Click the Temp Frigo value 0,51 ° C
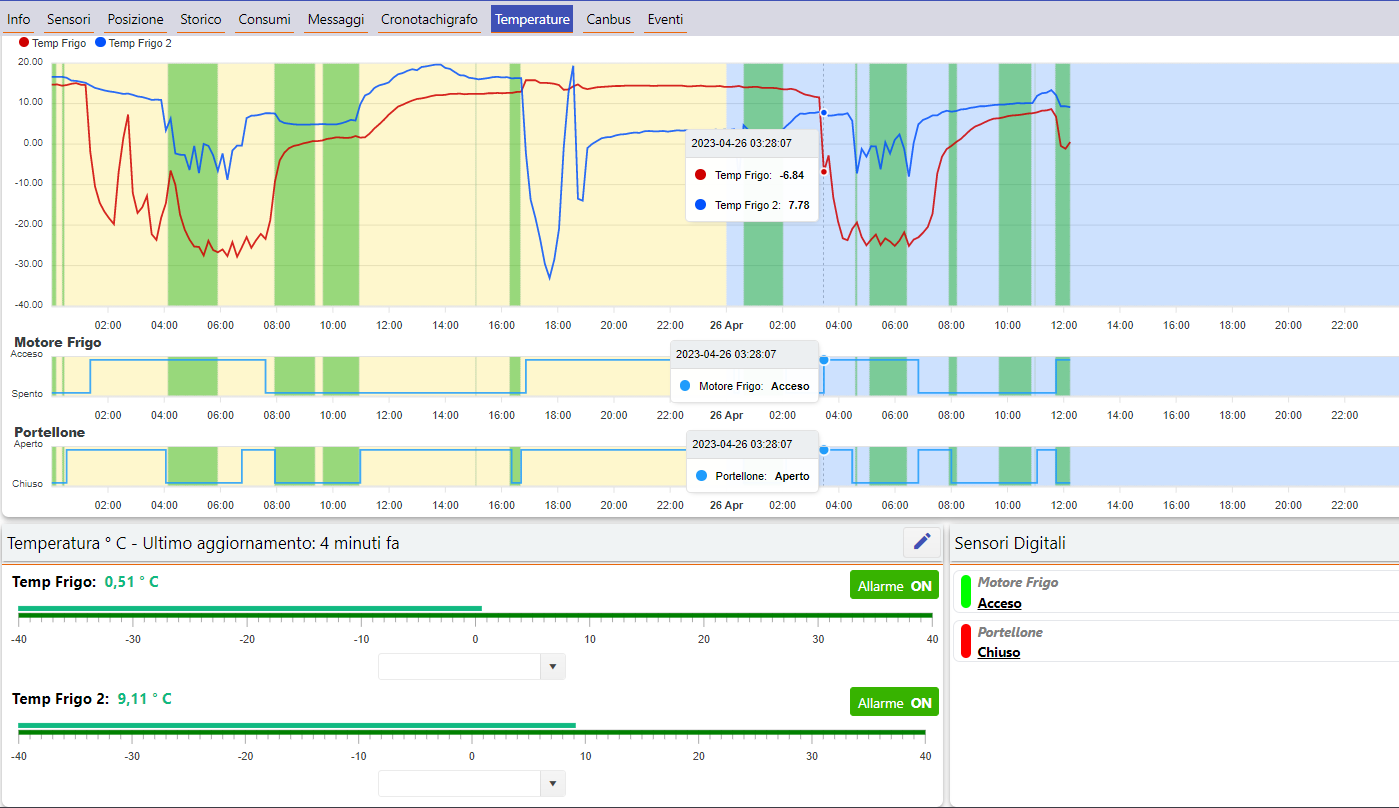The width and height of the screenshot is (1399, 808). click(131, 581)
